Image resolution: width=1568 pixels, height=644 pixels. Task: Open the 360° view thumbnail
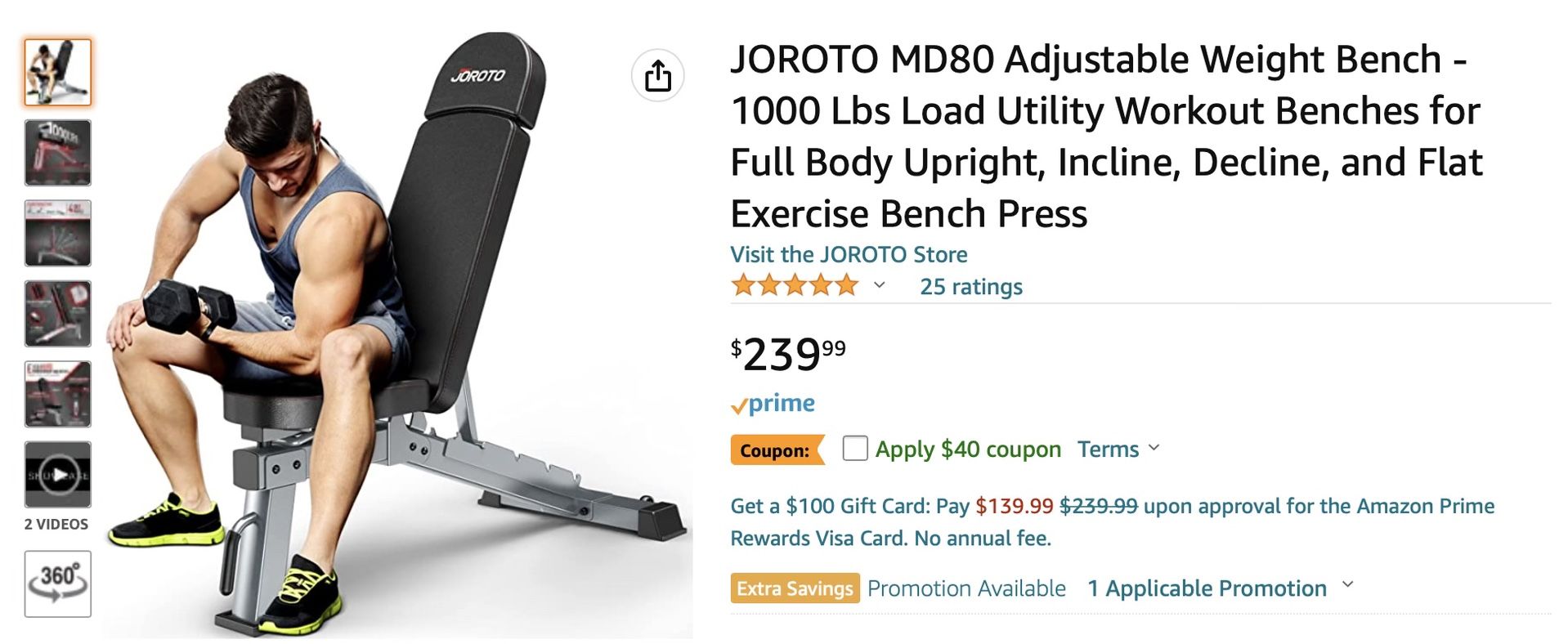pos(57,584)
